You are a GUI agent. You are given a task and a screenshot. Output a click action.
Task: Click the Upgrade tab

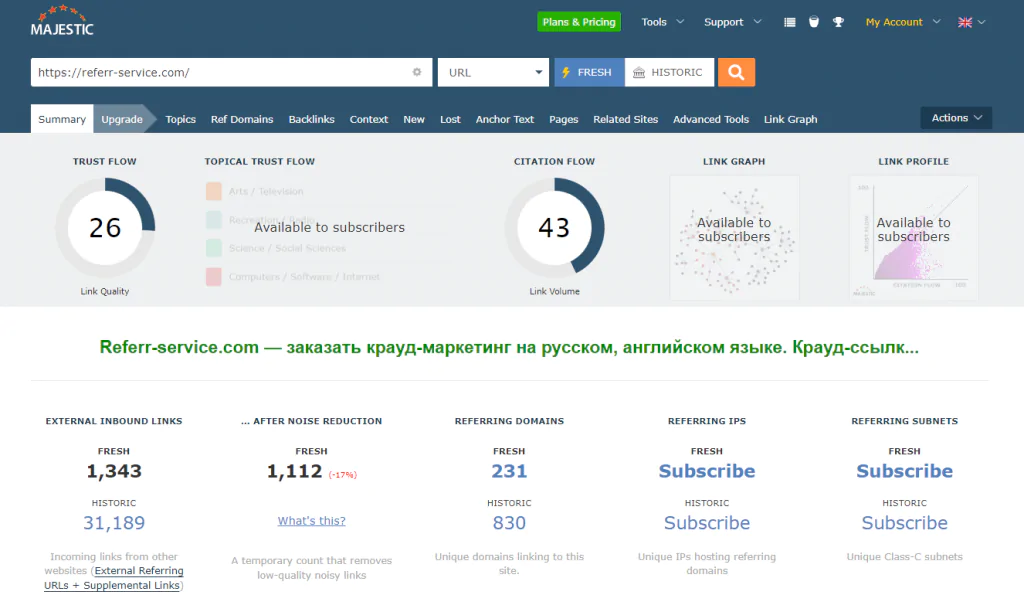(x=122, y=119)
